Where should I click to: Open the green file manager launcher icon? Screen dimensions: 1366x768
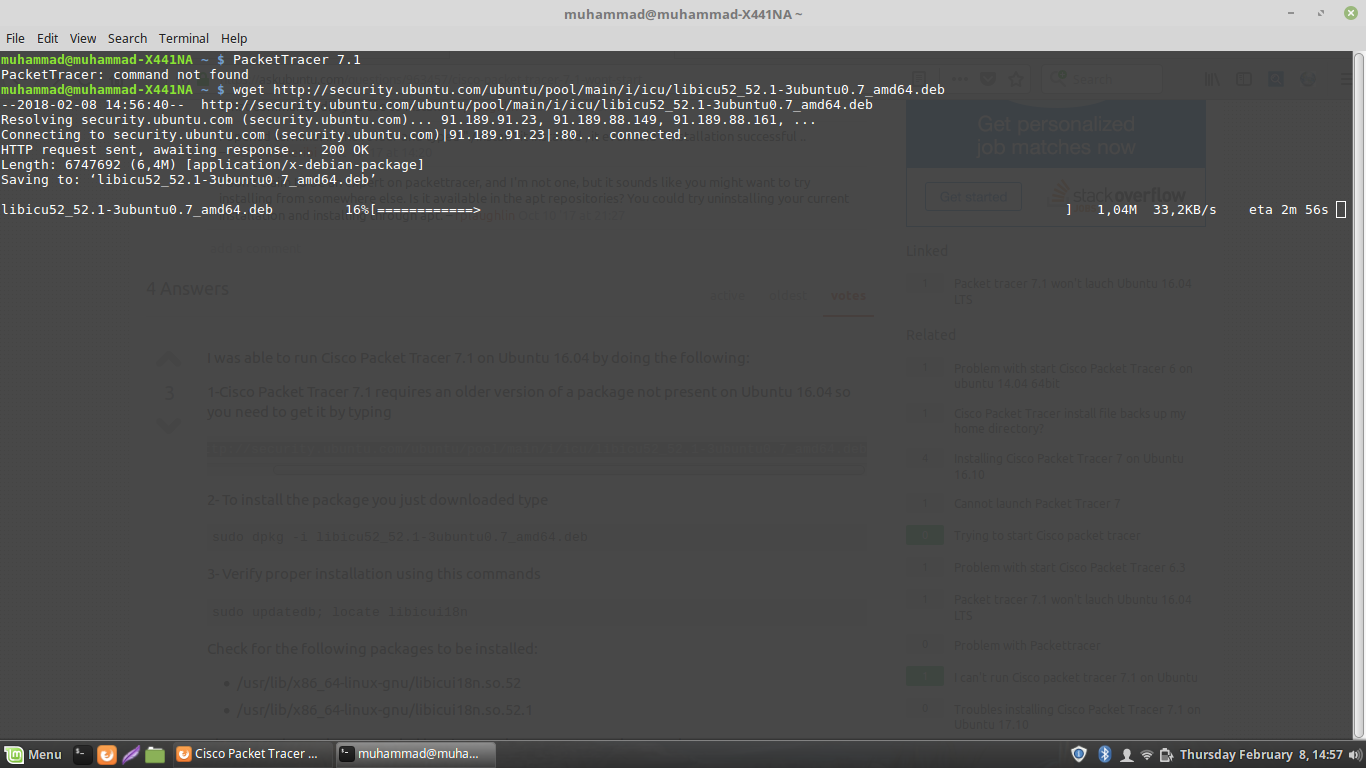(155, 754)
